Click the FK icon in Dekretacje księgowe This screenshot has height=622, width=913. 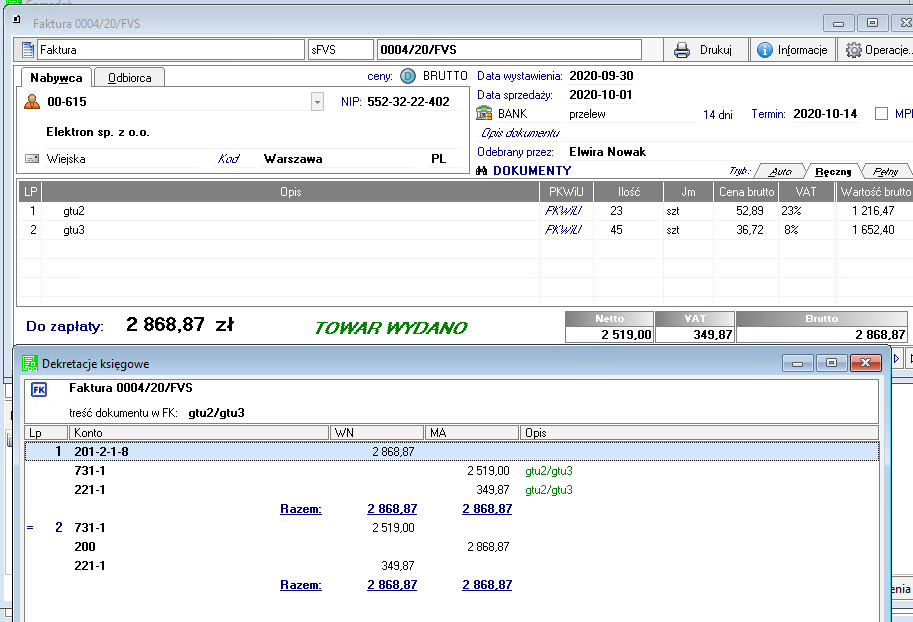40,389
